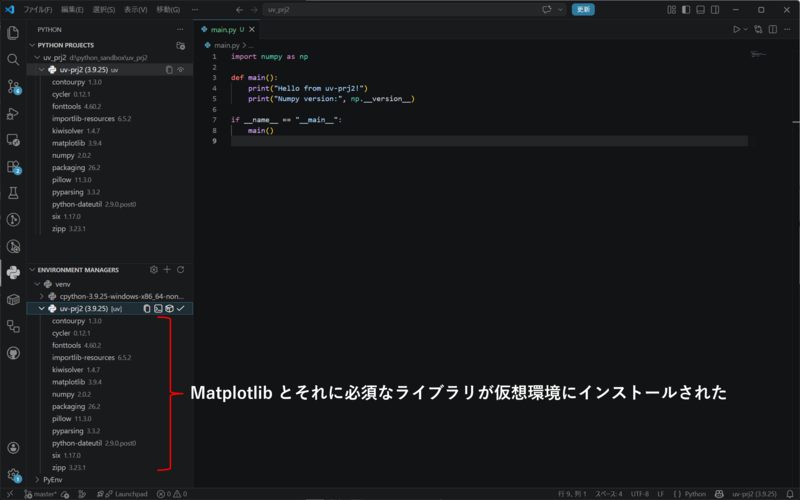The image size is (800, 500).
Task: Open the Accounts menu icon
Action: pyautogui.click(x=13, y=448)
